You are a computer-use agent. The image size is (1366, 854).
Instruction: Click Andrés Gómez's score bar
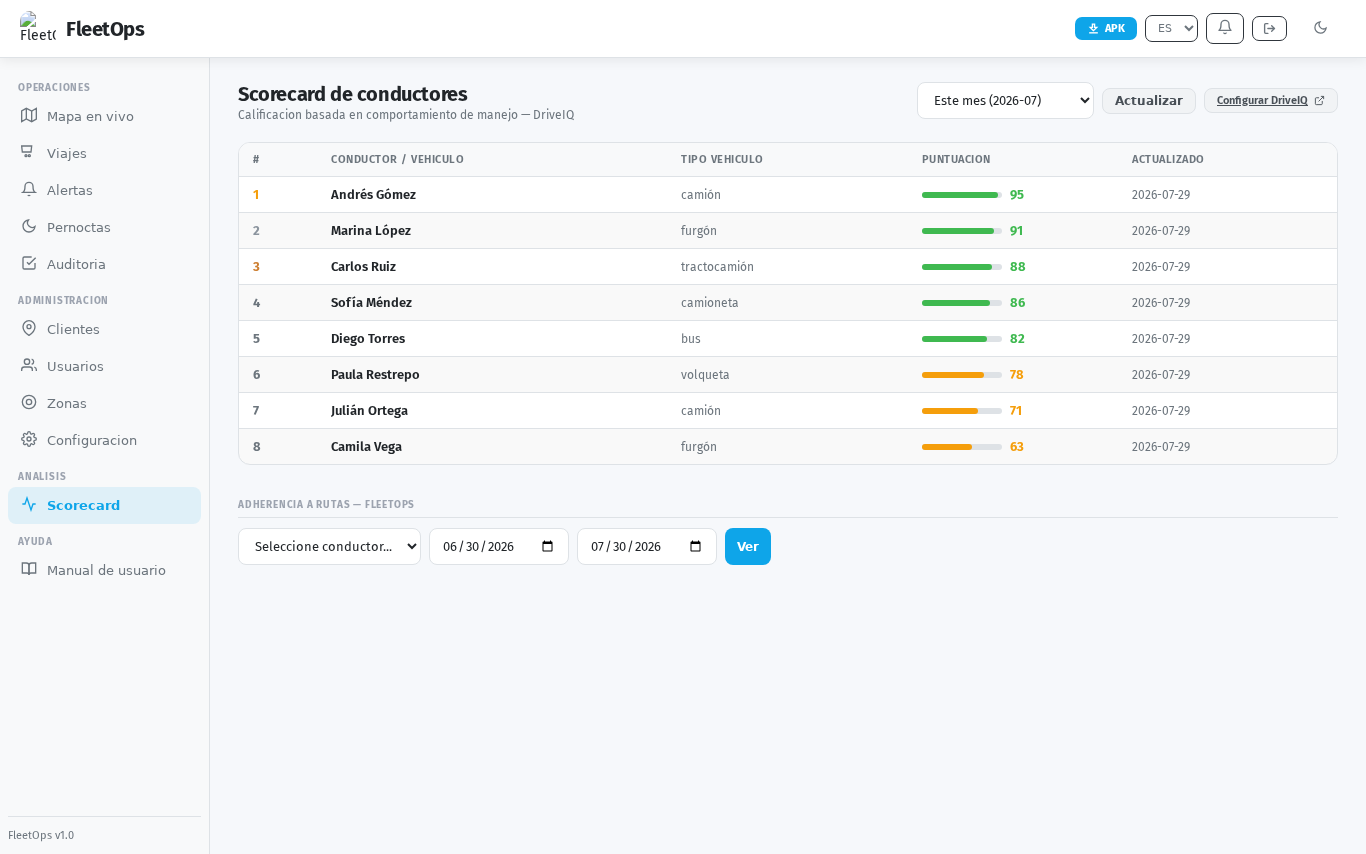pyautogui.click(x=961, y=194)
